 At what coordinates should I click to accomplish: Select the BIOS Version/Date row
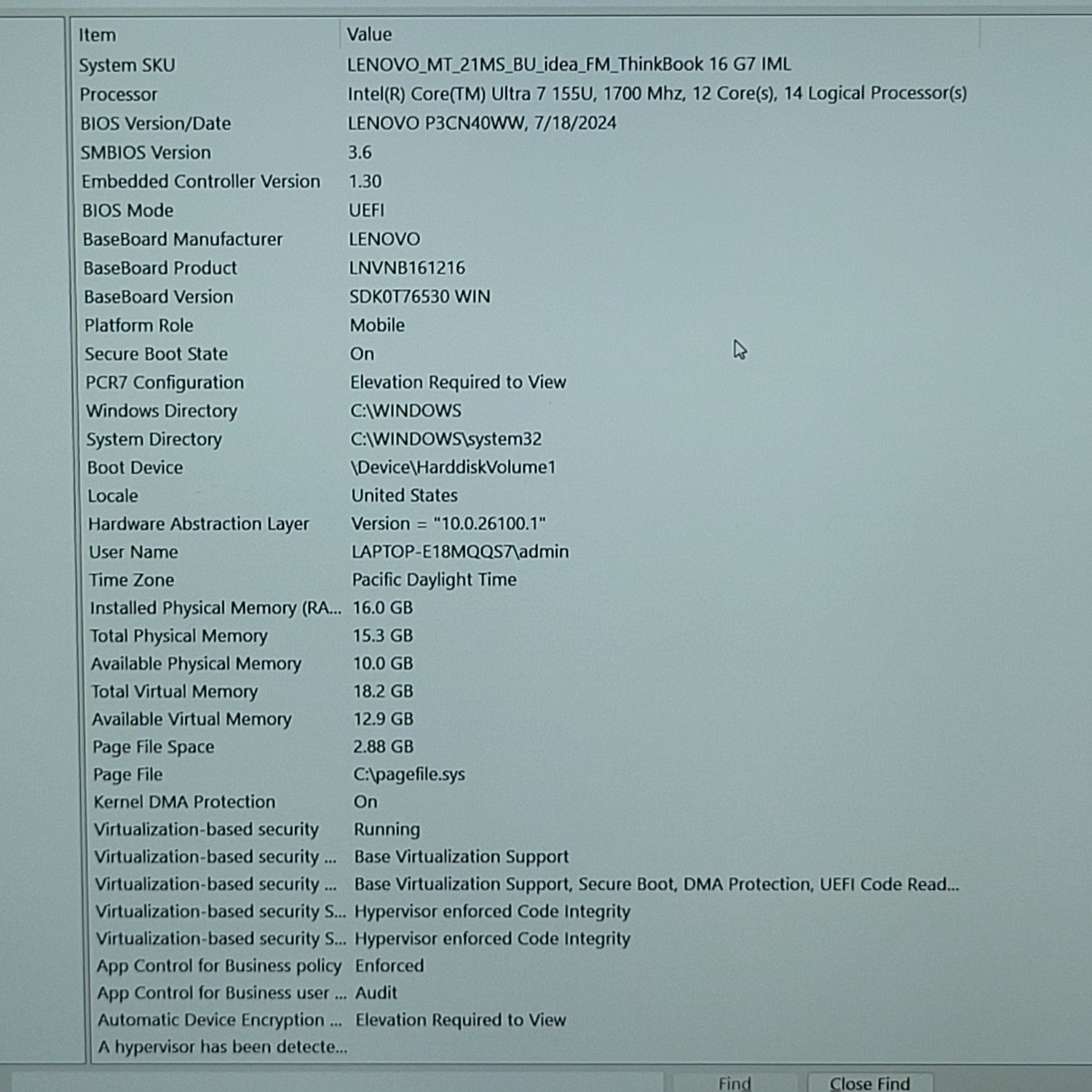point(156,124)
